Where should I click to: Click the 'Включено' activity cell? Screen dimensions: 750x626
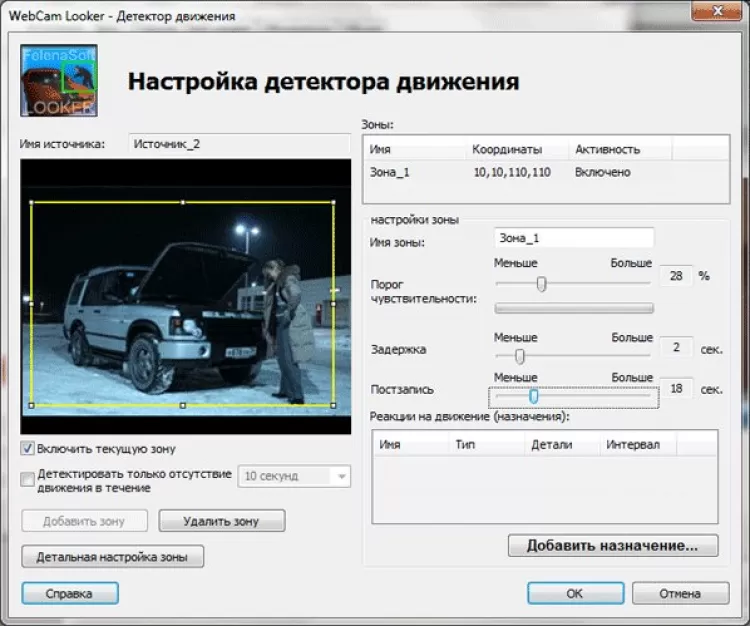click(x=603, y=172)
